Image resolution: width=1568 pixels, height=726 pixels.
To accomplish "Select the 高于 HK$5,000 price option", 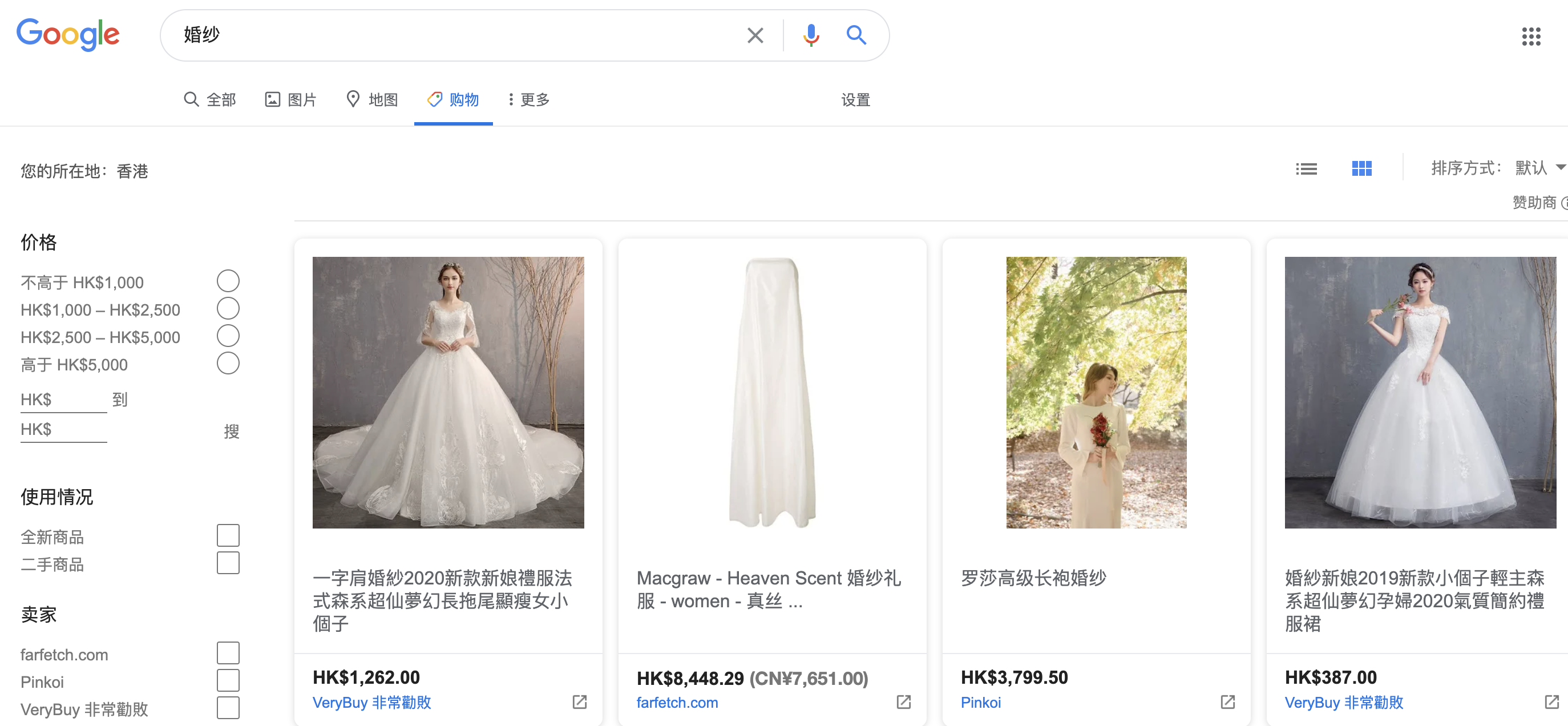I will point(228,364).
